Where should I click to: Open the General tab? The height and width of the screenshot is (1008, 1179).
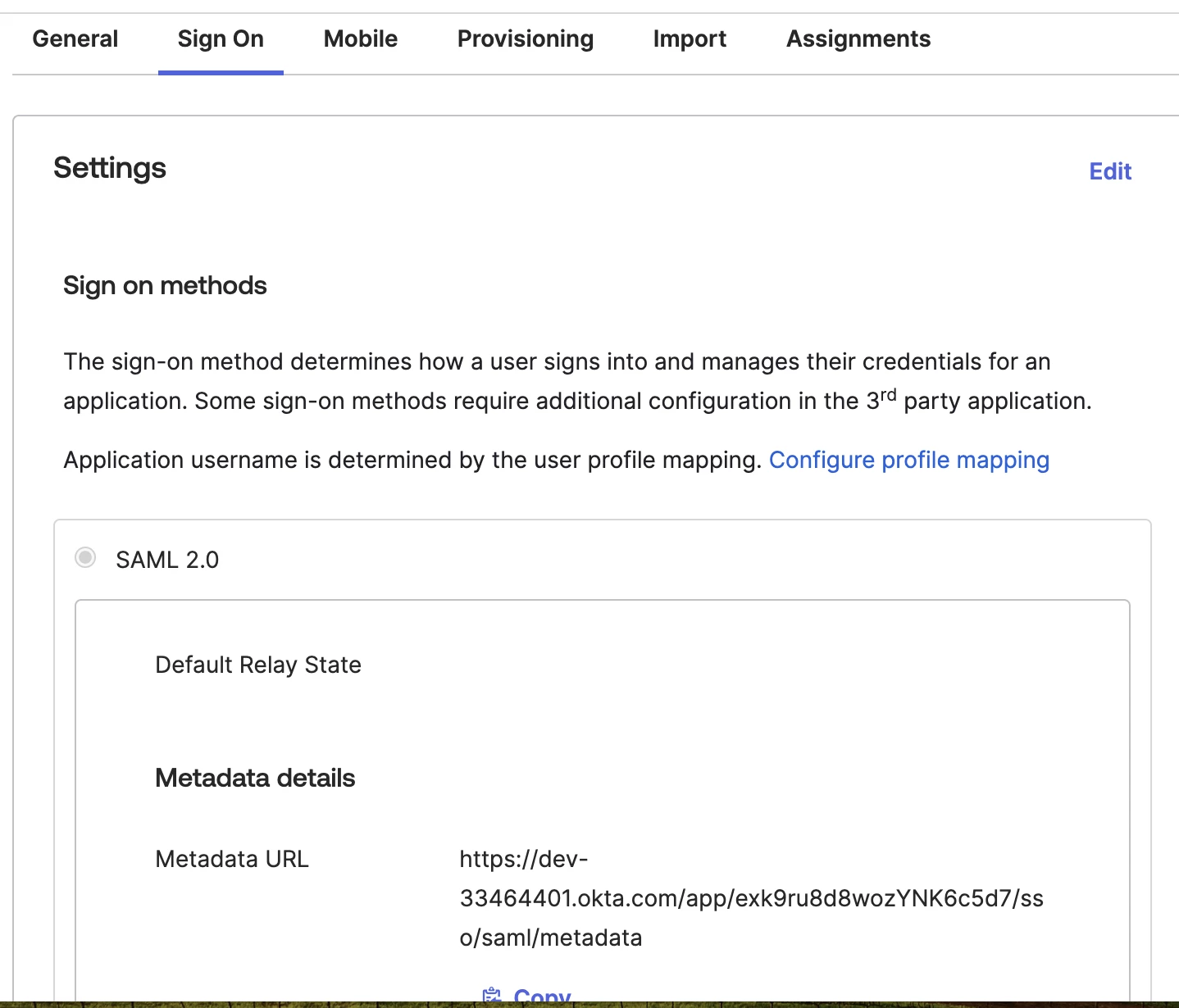pyautogui.click(x=75, y=39)
